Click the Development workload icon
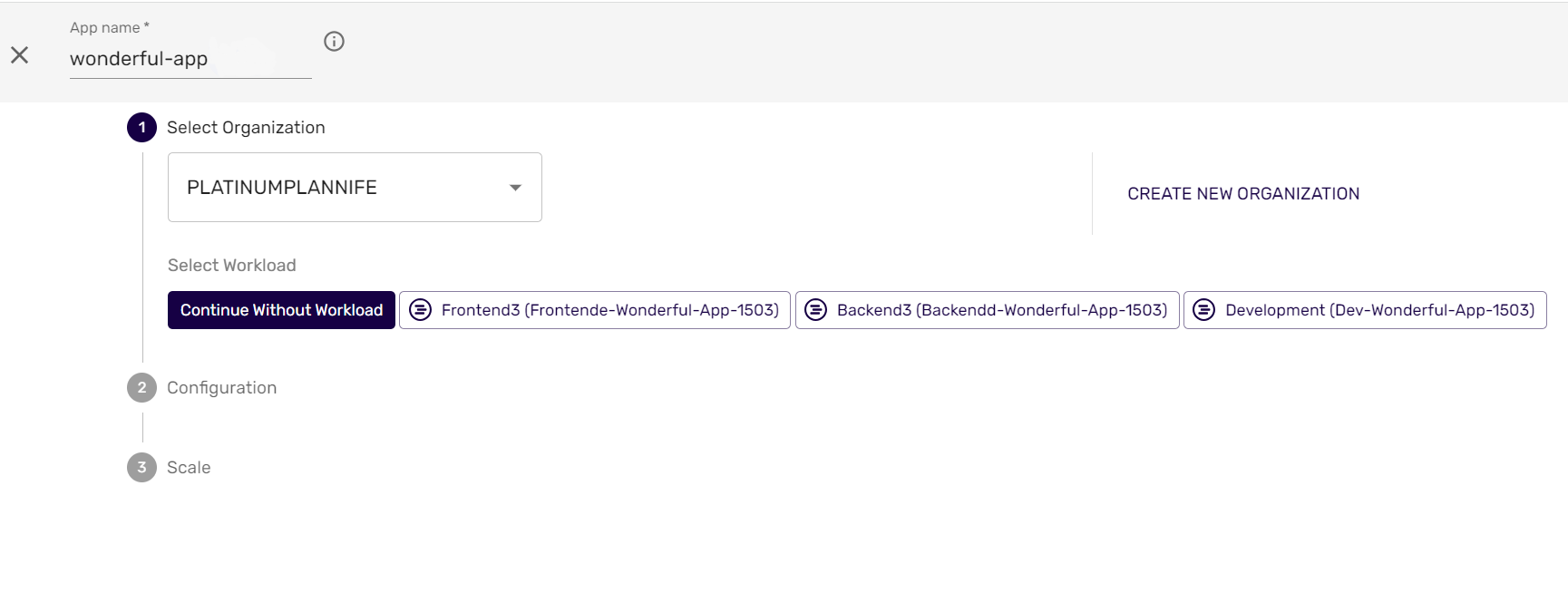Image resolution: width=1568 pixels, height=612 pixels. (1203, 310)
